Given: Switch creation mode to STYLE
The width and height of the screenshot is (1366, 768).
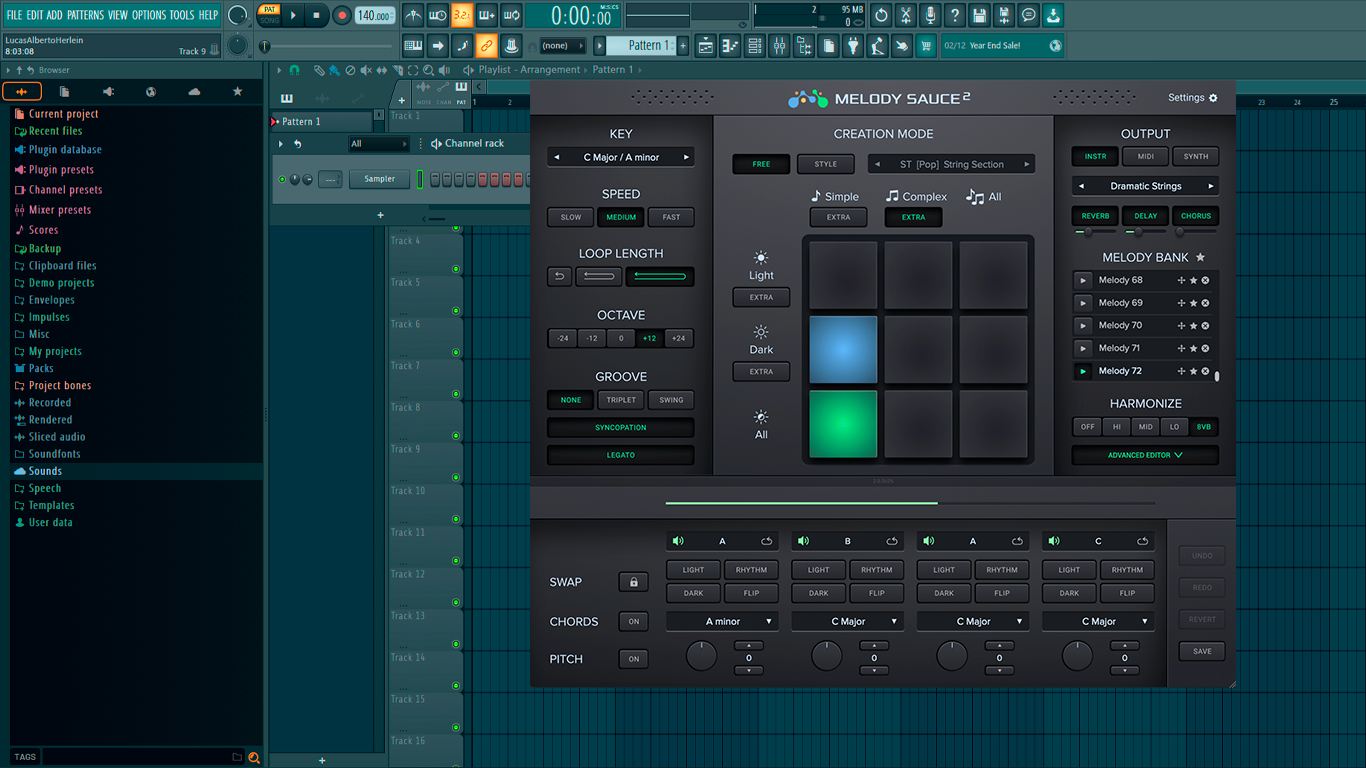Looking at the screenshot, I should 826,164.
